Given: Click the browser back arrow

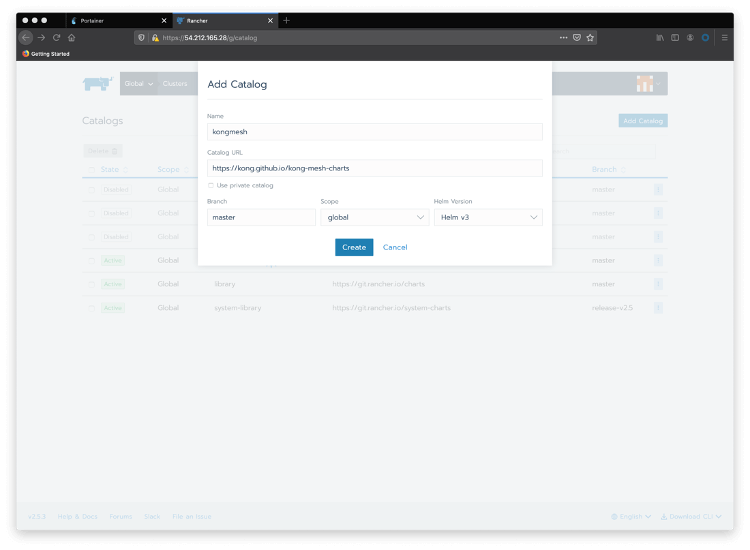Looking at the screenshot, I should tap(26, 37).
